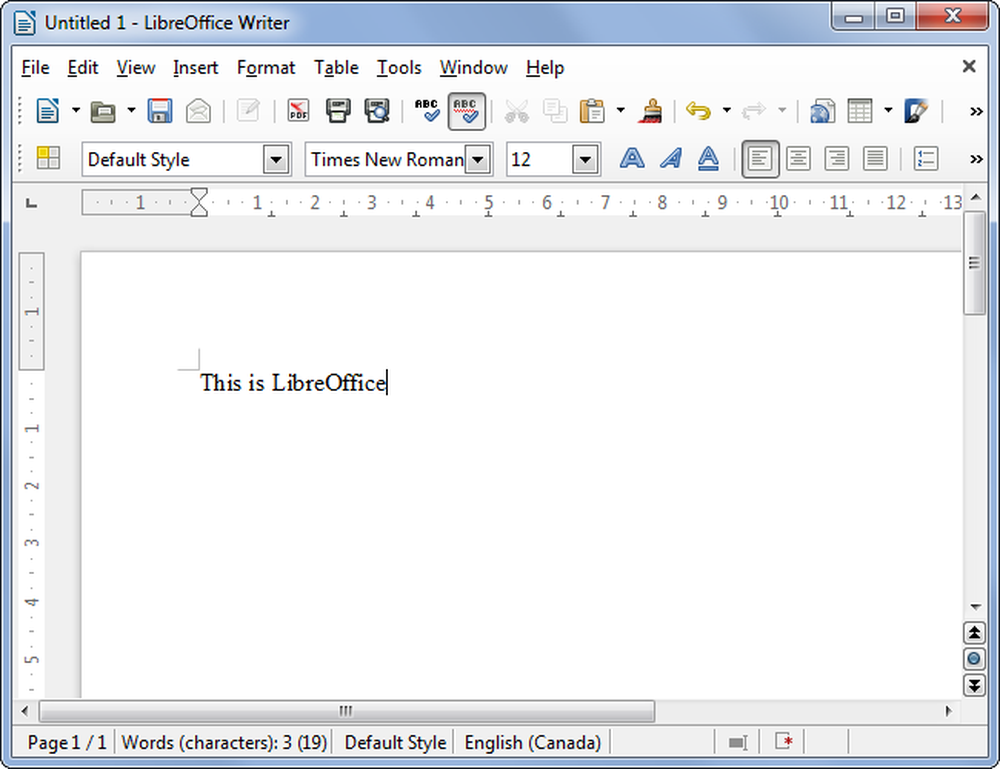Toggle AutoSpellcheck button
Screen dimensions: 1000x769
[x=466, y=111]
